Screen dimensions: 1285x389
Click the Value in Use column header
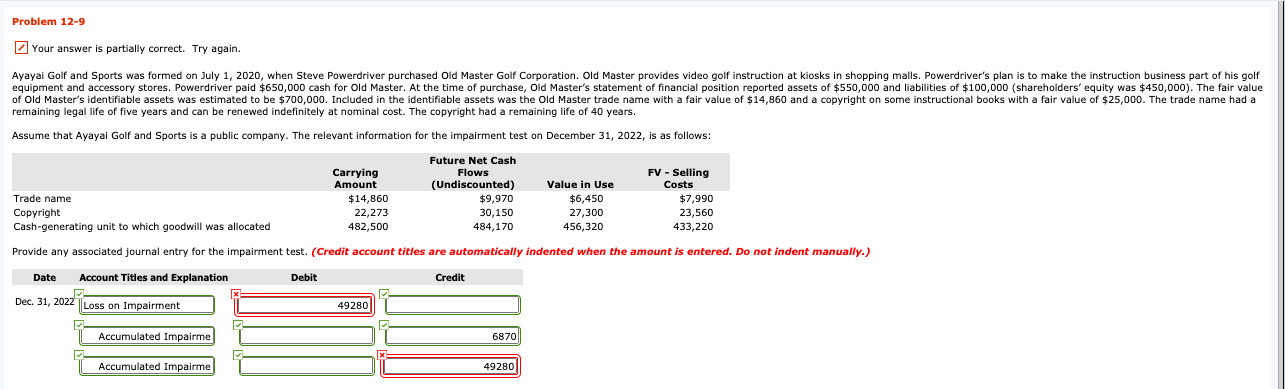[580, 185]
